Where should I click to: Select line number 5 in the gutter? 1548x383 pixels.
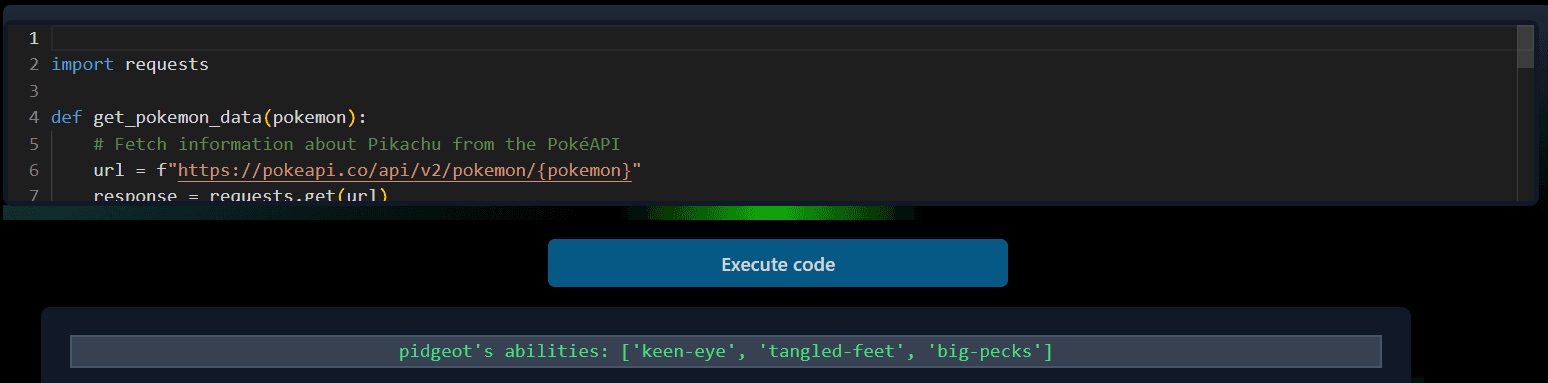click(x=34, y=144)
